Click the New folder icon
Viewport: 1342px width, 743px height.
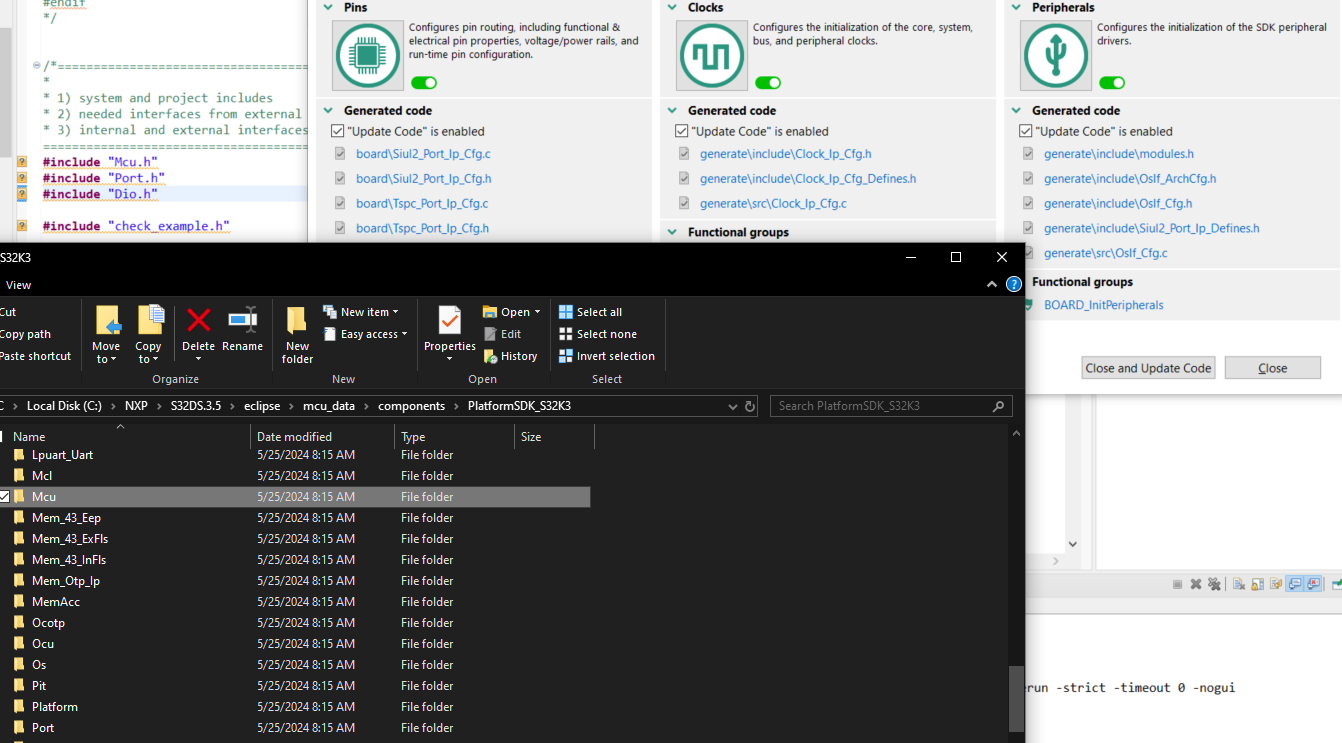click(x=297, y=320)
